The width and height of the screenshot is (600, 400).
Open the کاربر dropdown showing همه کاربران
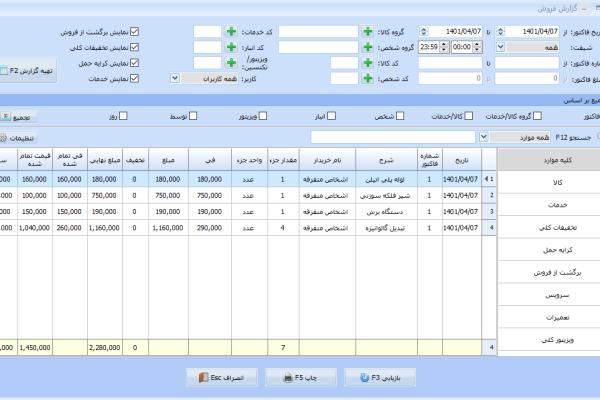[175, 78]
